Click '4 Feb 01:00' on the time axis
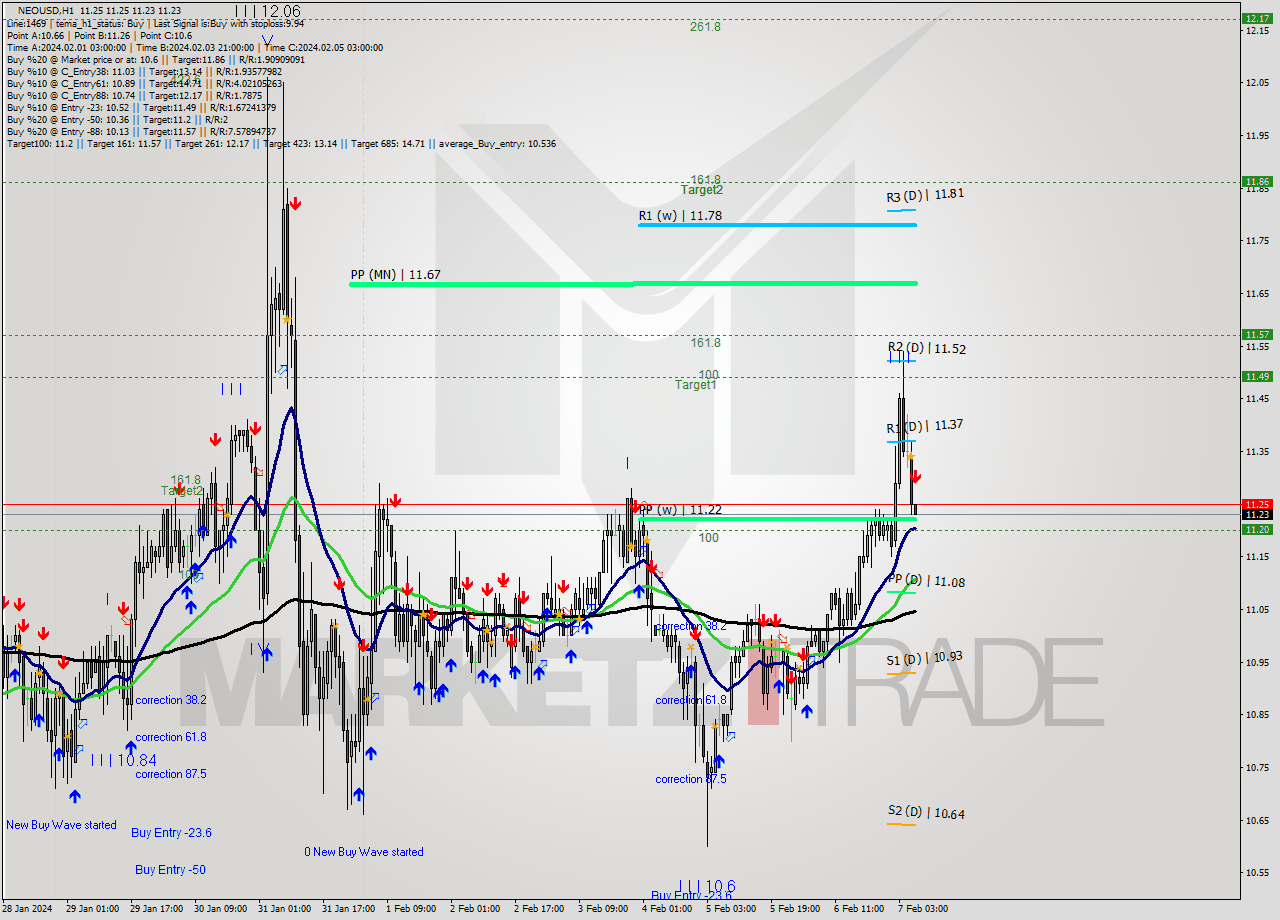Screen dimensions: 1280x920 pyautogui.click(x=667, y=909)
